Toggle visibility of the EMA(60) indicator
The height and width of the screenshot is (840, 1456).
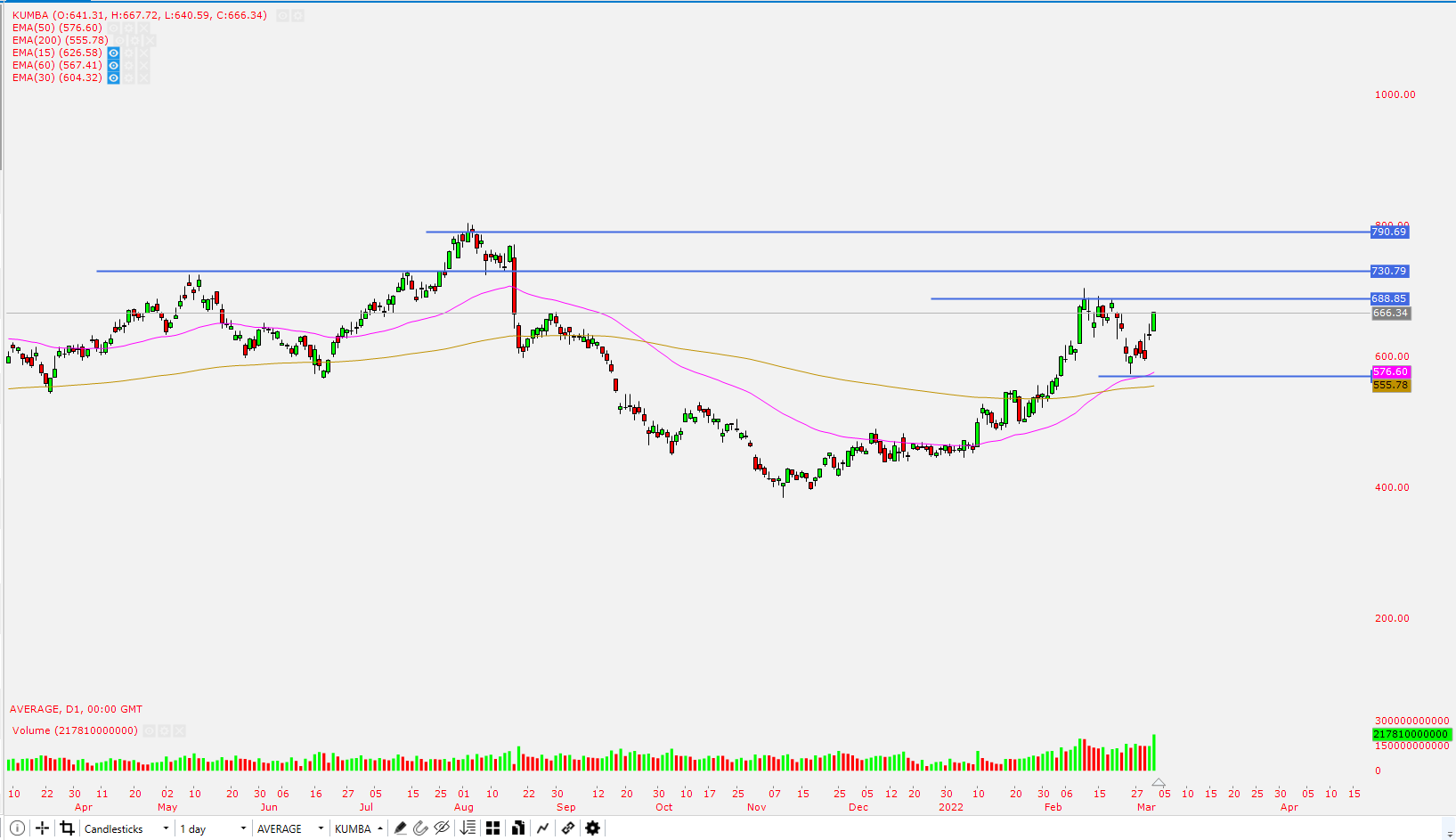coord(113,65)
